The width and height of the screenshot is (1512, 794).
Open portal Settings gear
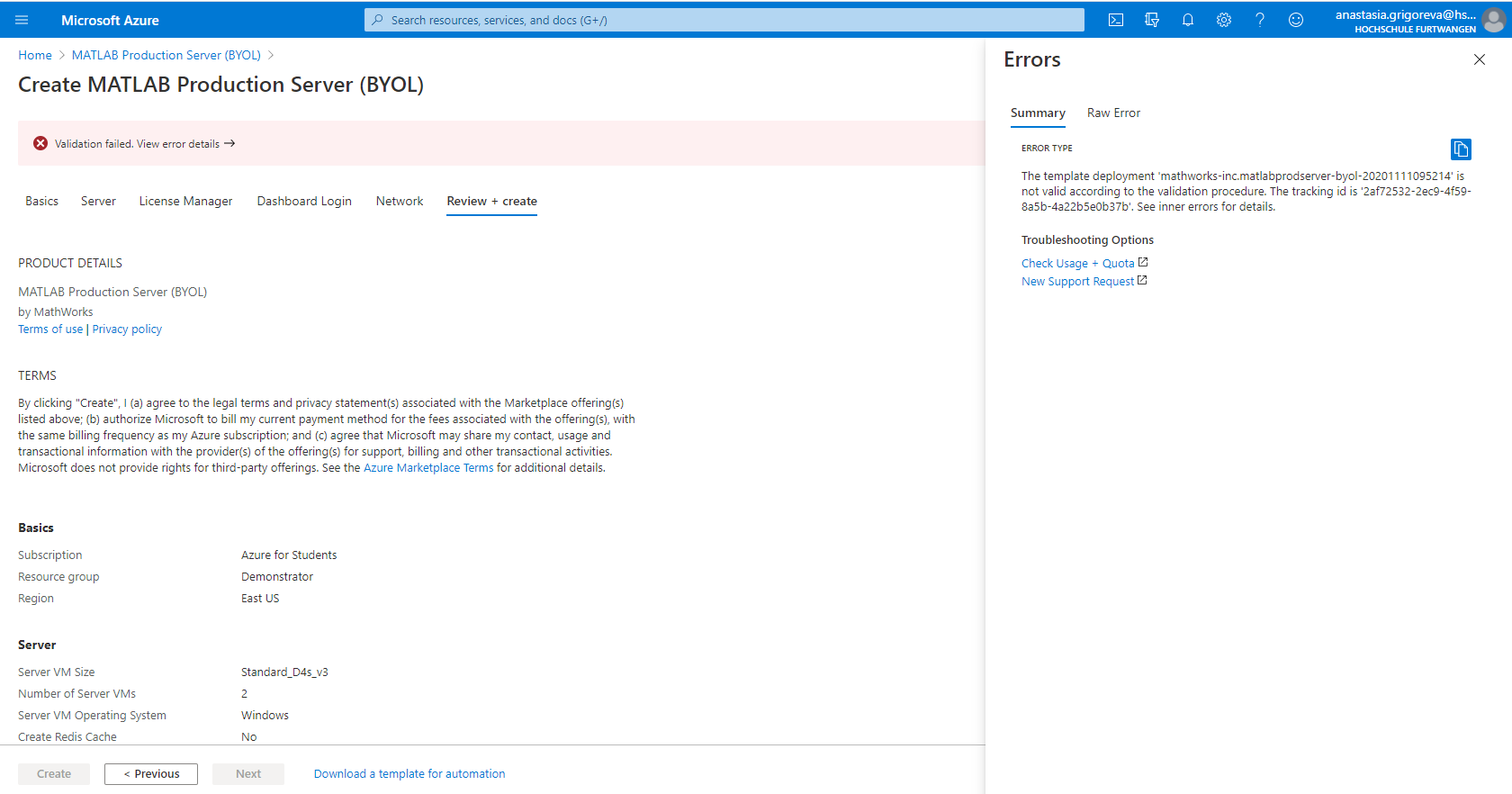(x=1224, y=20)
